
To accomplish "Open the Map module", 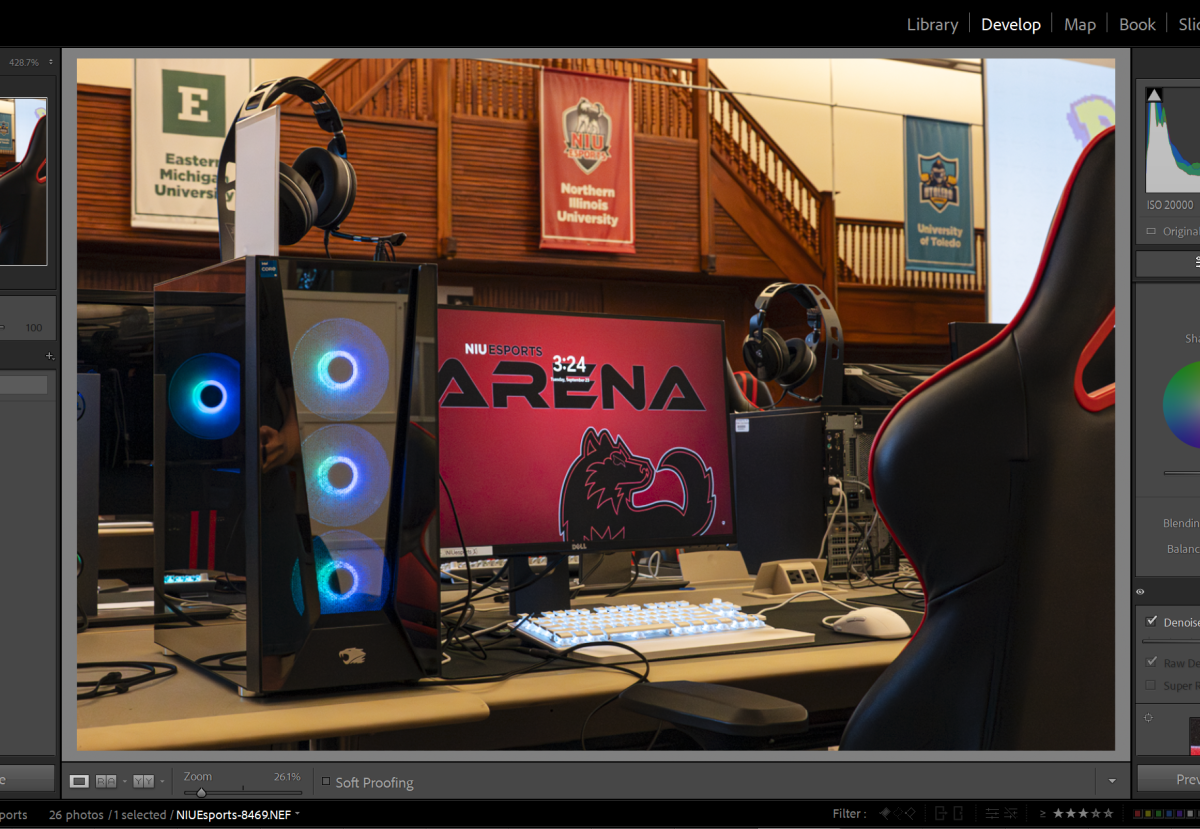I will coord(1079,24).
